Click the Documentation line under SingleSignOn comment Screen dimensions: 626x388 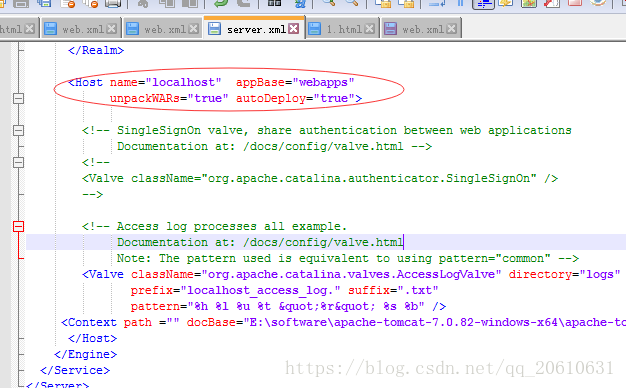pyautogui.click(x=274, y=146)
